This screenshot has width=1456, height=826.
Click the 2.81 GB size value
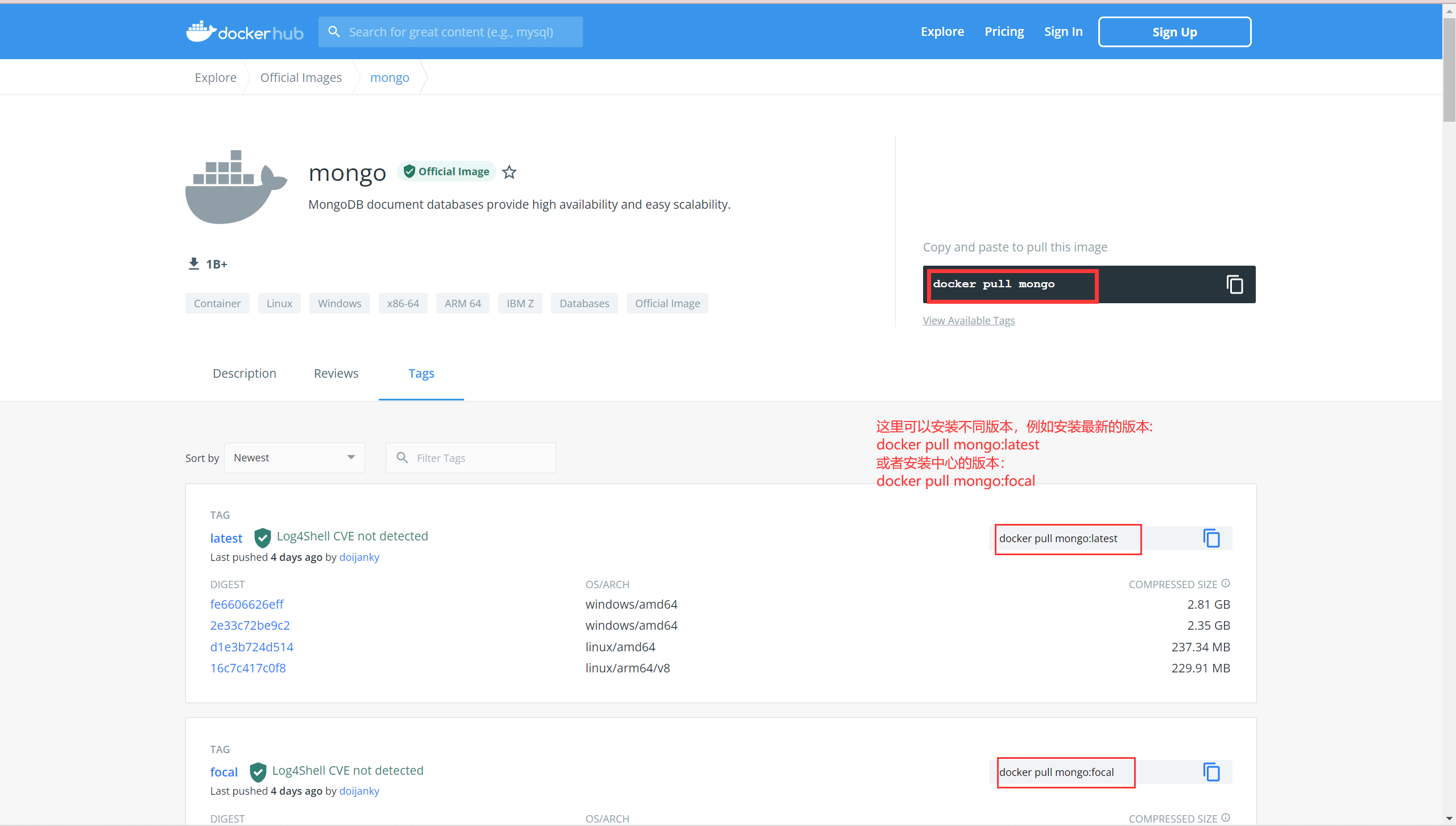(x=1209, y=604)
